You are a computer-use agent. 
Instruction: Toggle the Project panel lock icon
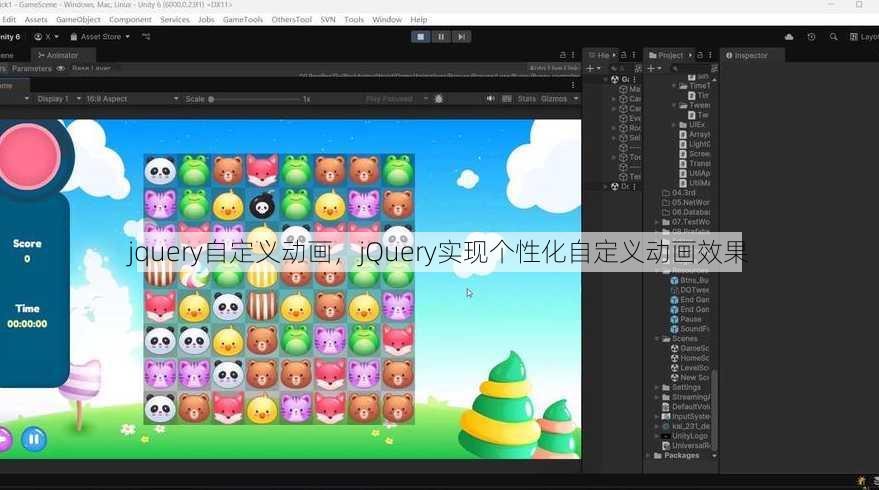700,55
